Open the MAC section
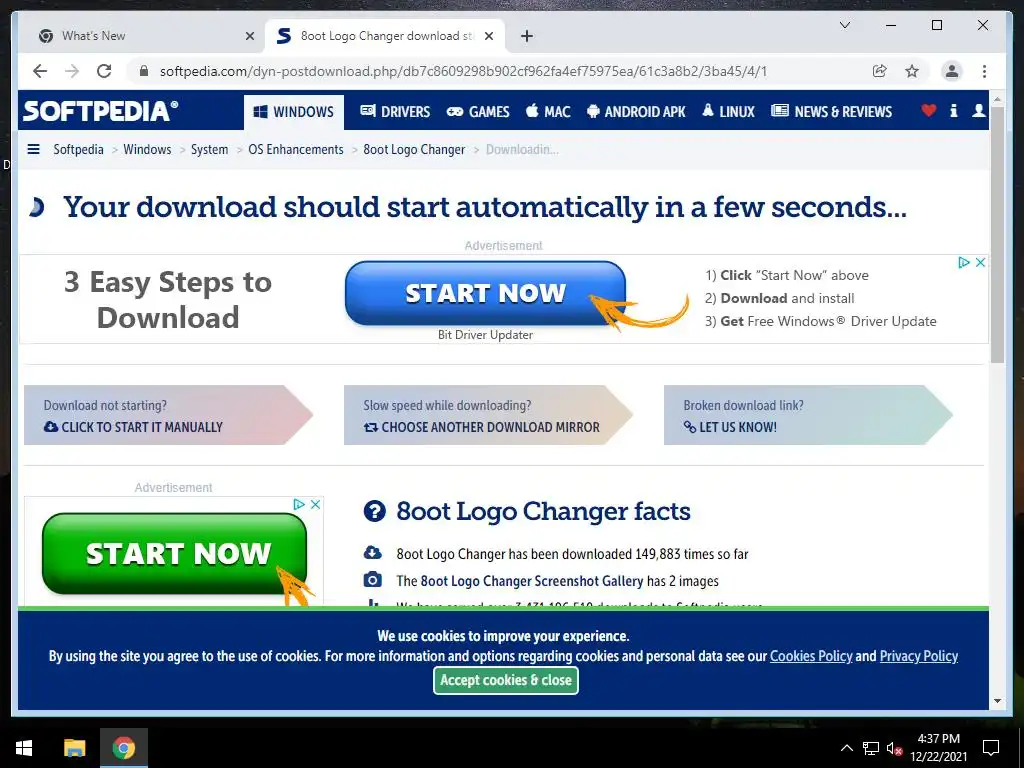 [548, 112]
